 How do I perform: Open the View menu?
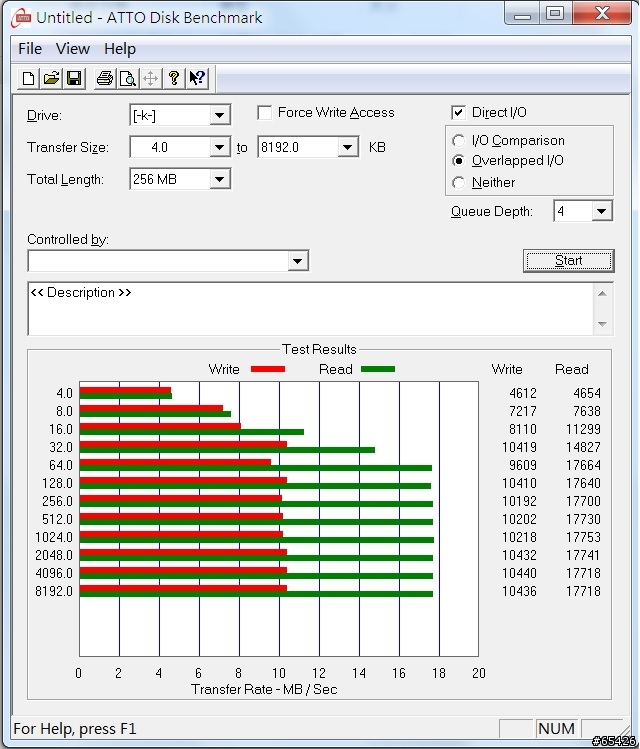tap(73, 49)
